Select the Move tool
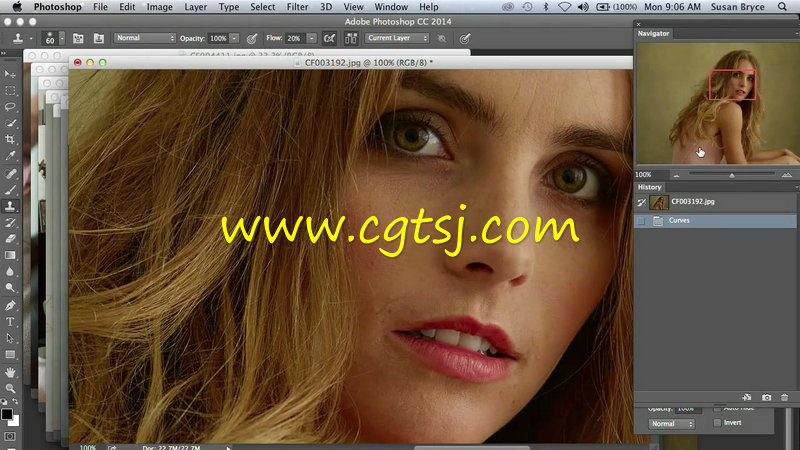This screenshot has height=450, width=800. [10, 74]
